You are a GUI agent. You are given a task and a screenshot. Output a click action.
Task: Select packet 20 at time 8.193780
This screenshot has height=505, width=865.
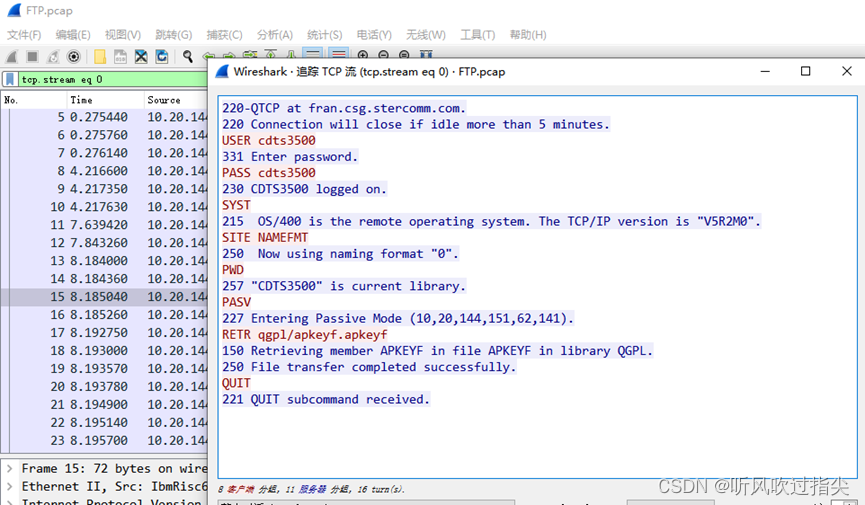[104, 387]
